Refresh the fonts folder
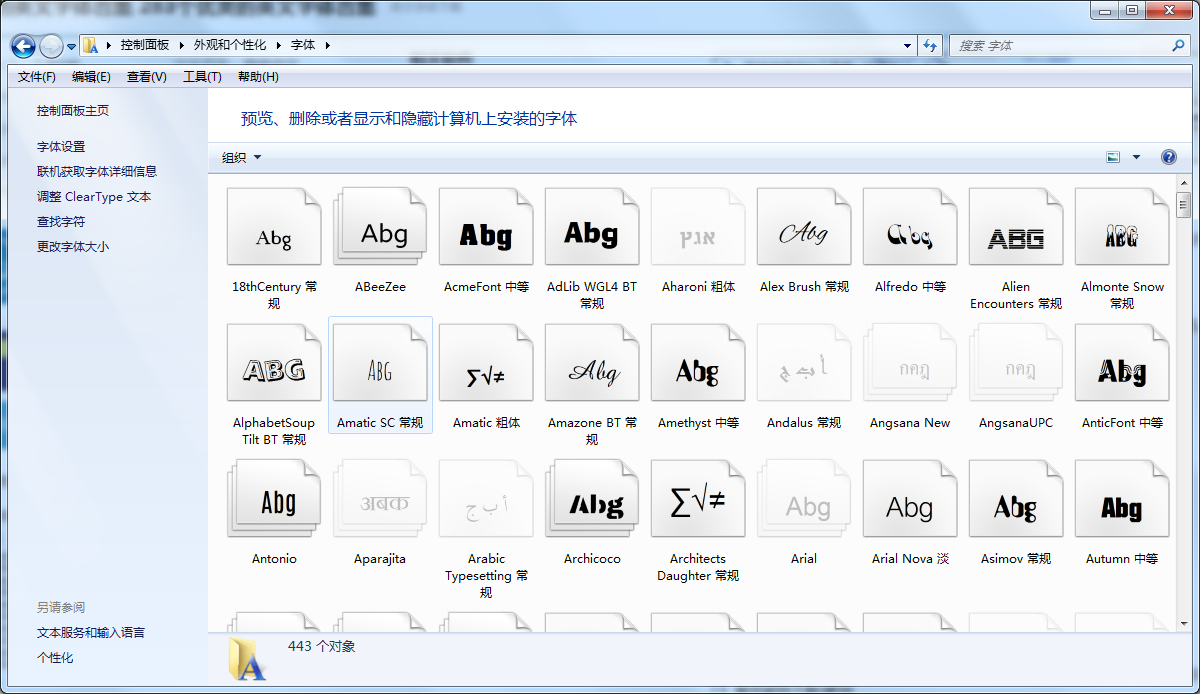The image size is (1200, 694). (x=931, y=46)
